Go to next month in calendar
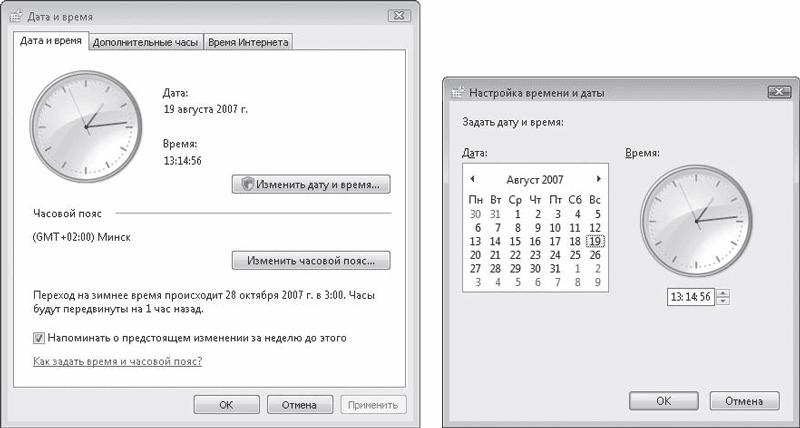This screenshot has height=428, width=800. pos(599,179)
